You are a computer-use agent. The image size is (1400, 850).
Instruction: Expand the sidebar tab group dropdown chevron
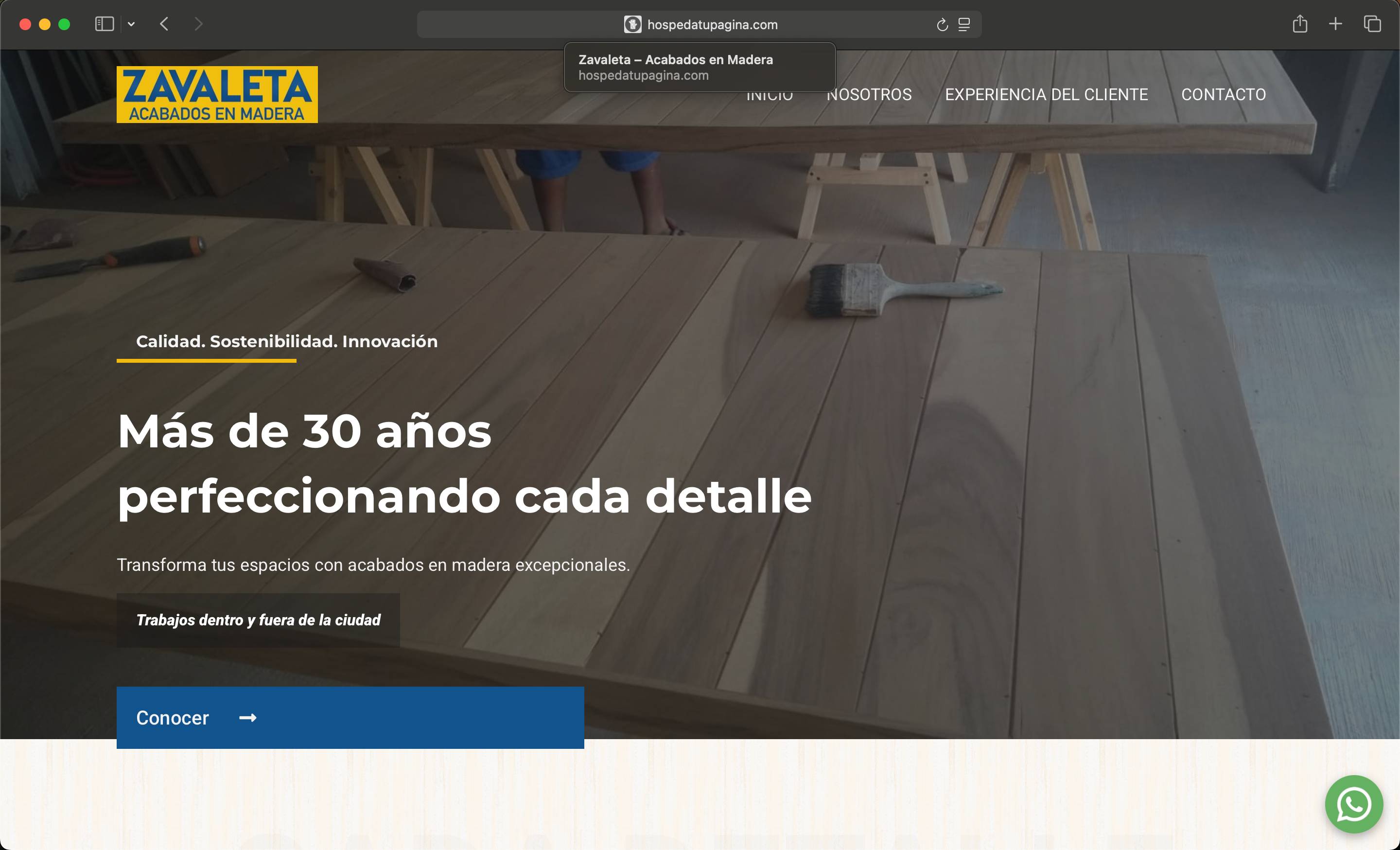click(131, 24)
